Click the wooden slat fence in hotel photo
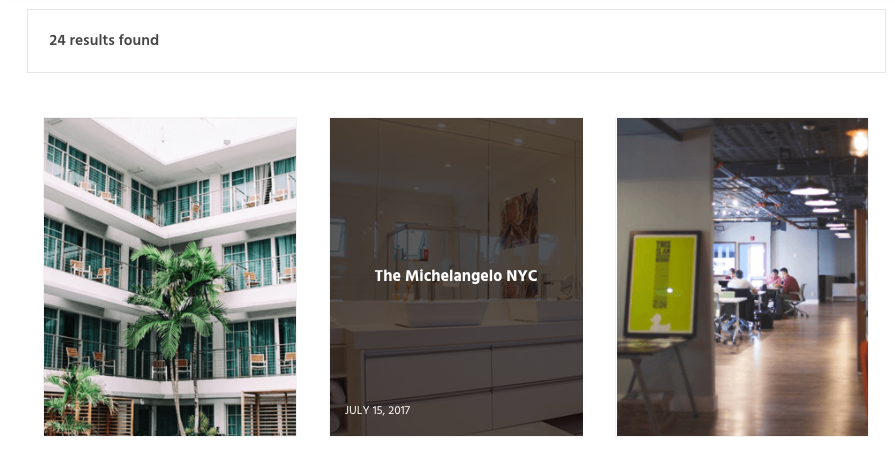The image size is (895, 463). tap(268, 414)
